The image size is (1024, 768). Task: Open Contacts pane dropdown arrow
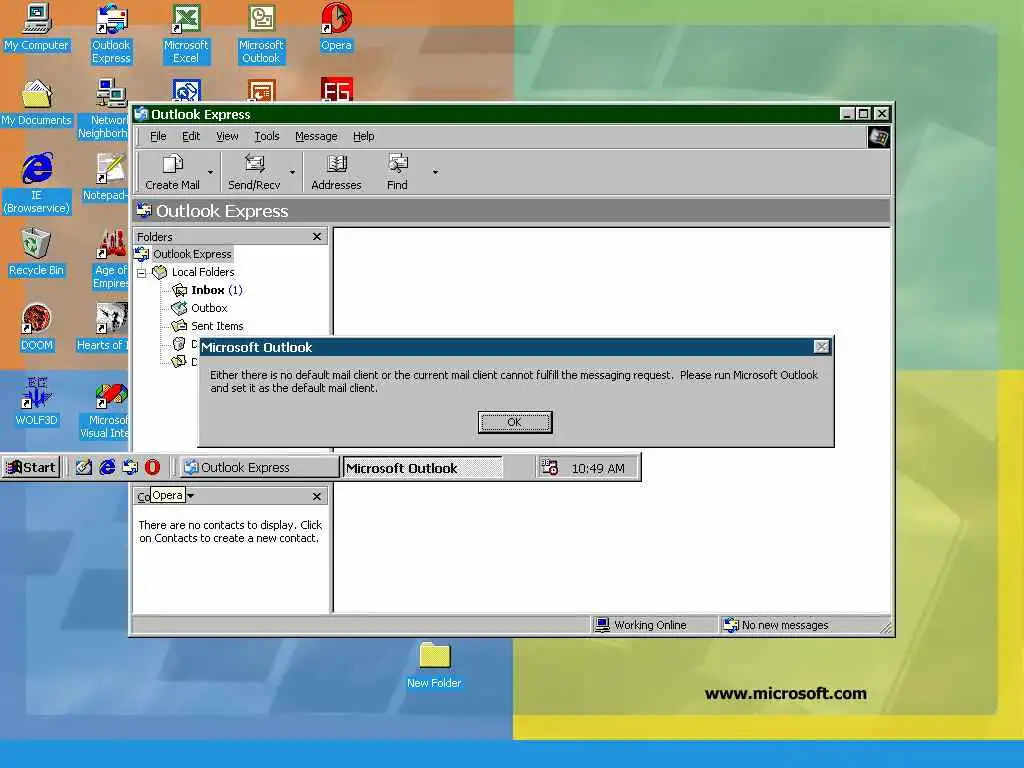tap(191, 496)
